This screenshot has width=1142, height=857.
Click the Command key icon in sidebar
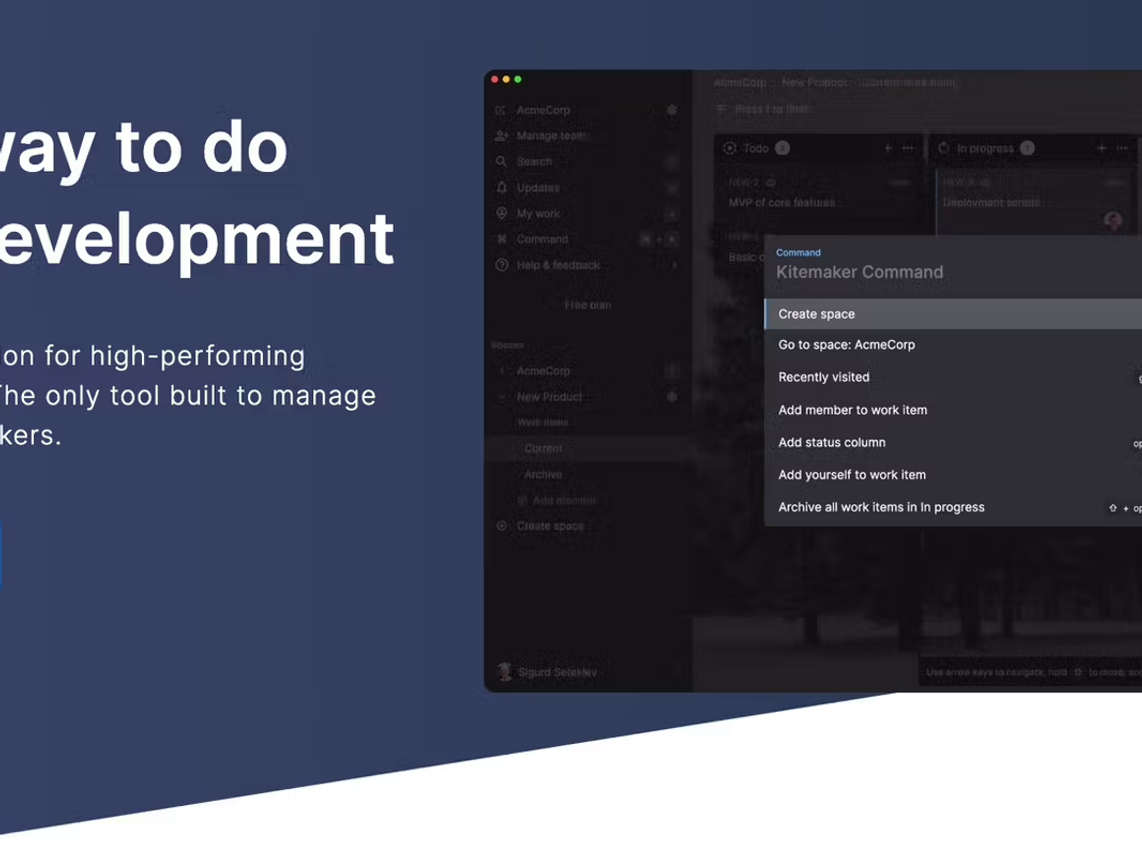click(x=501, y=239)
